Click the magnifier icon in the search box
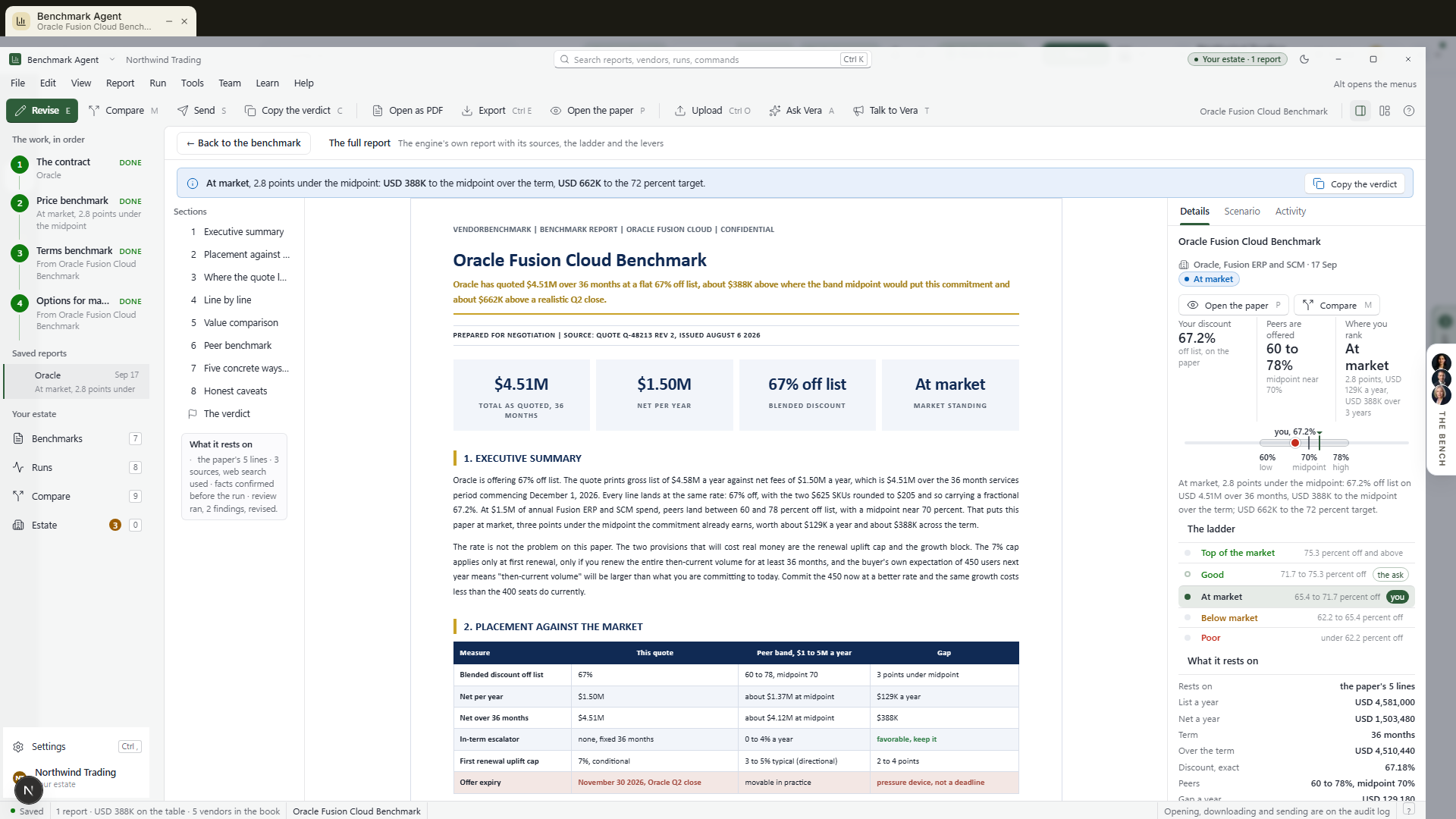The height and width of the screenshot is (819, 1456). (x=564, y=59)
